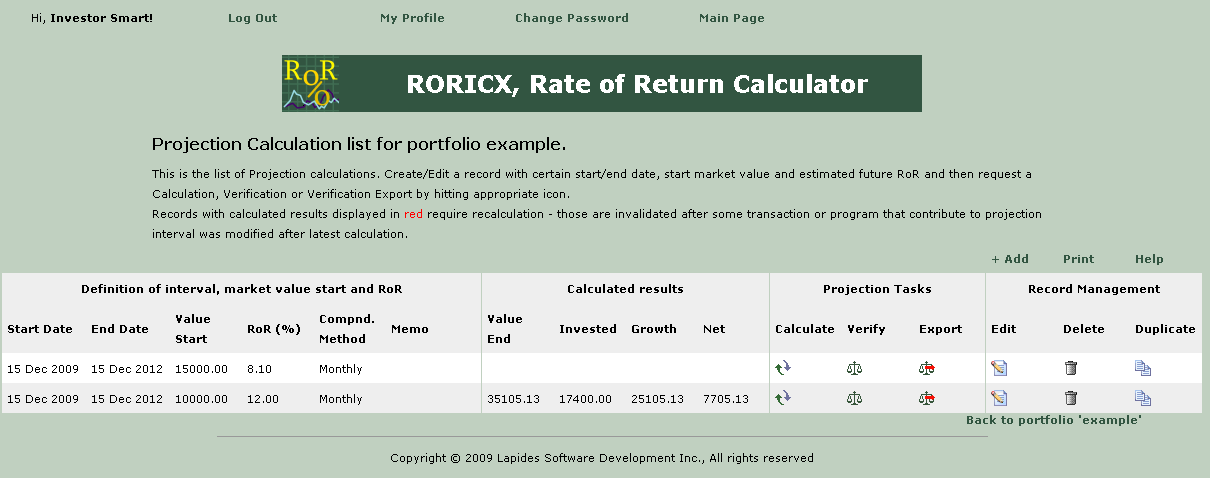Click the Print link
Viewport: 1210px width, 478px height.
(1078, 259)
